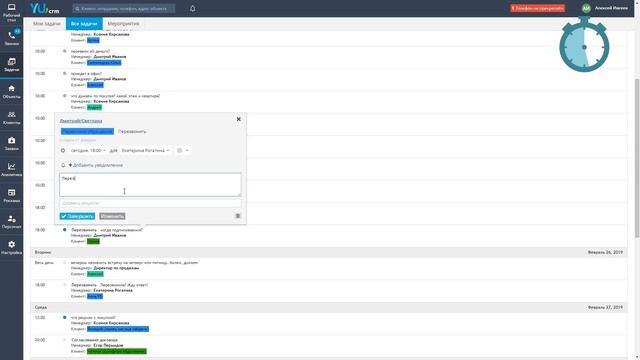Click the Завершить button

(77, 216)
